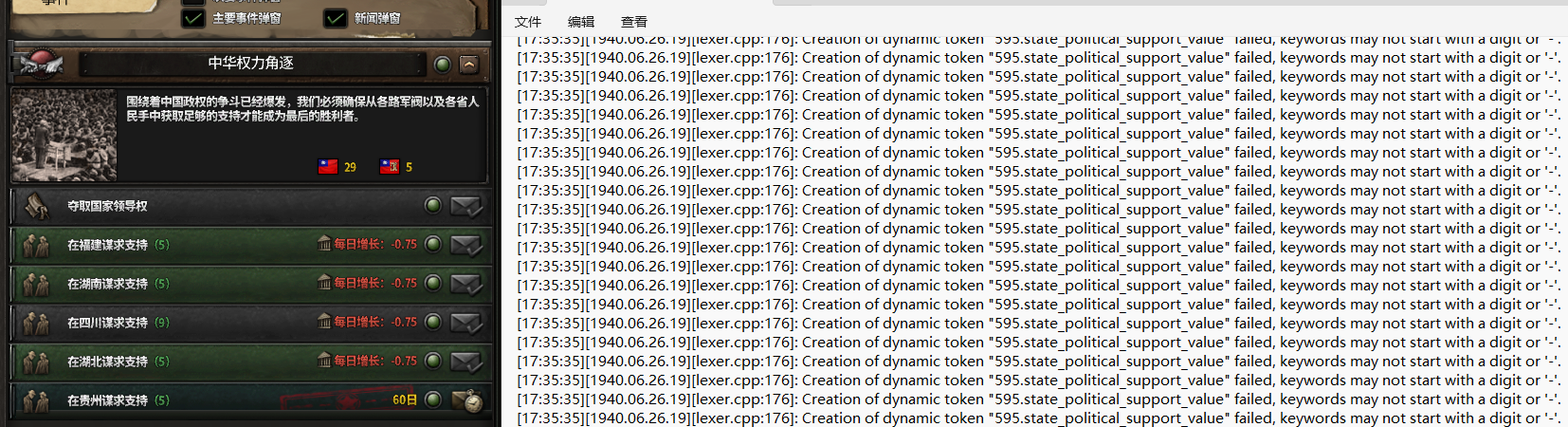This screenshot has width=1568, height=427.
Task: Select 在四川谋求支持 decision
Action: [251, 323]
